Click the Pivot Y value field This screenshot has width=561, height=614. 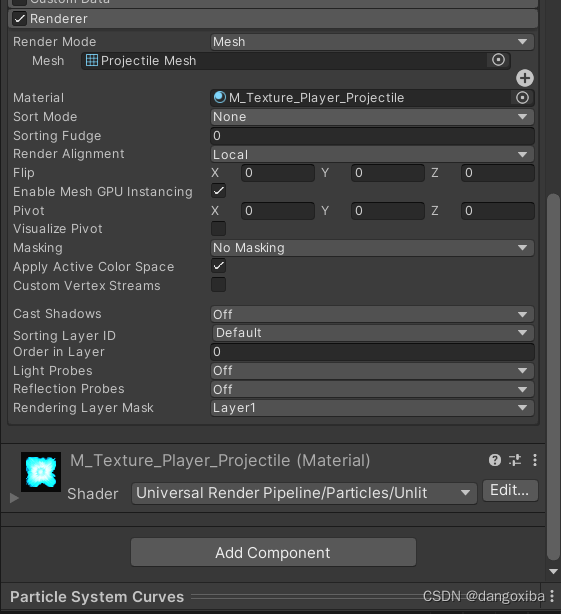(x=388, y=211)
